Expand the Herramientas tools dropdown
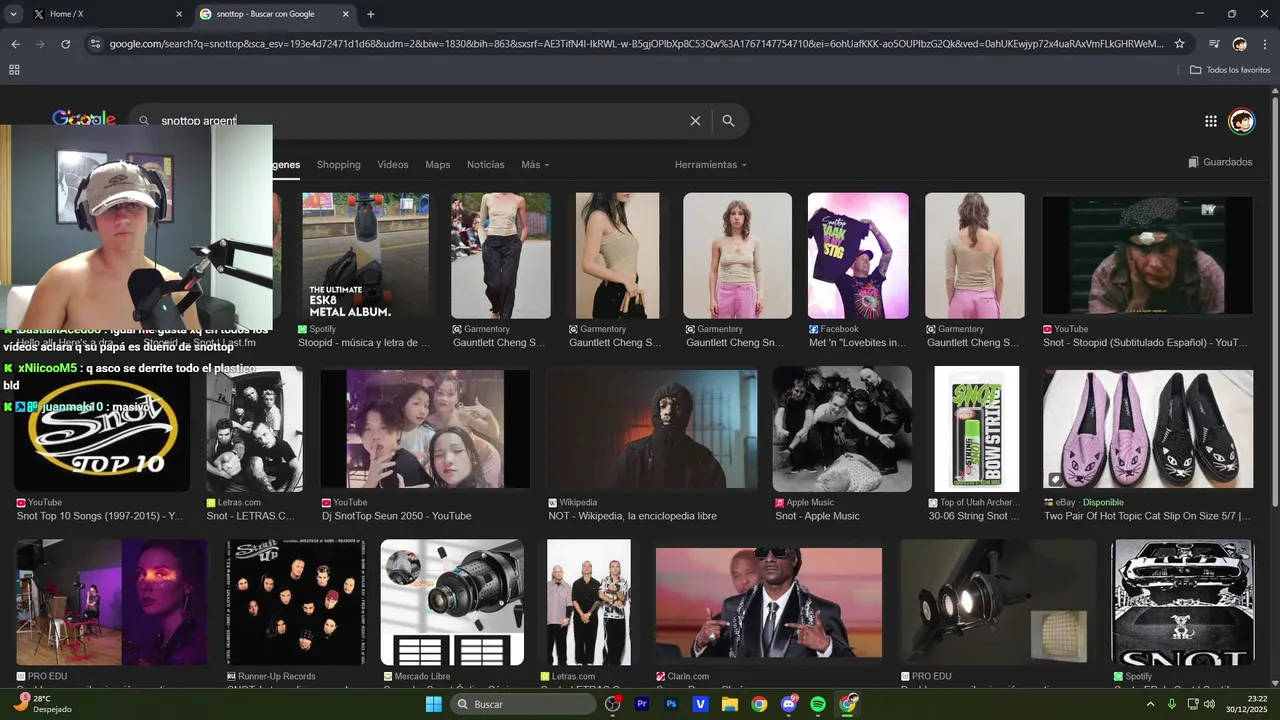The width and height of the screenshot is (1280, 720). pos(710,165)
